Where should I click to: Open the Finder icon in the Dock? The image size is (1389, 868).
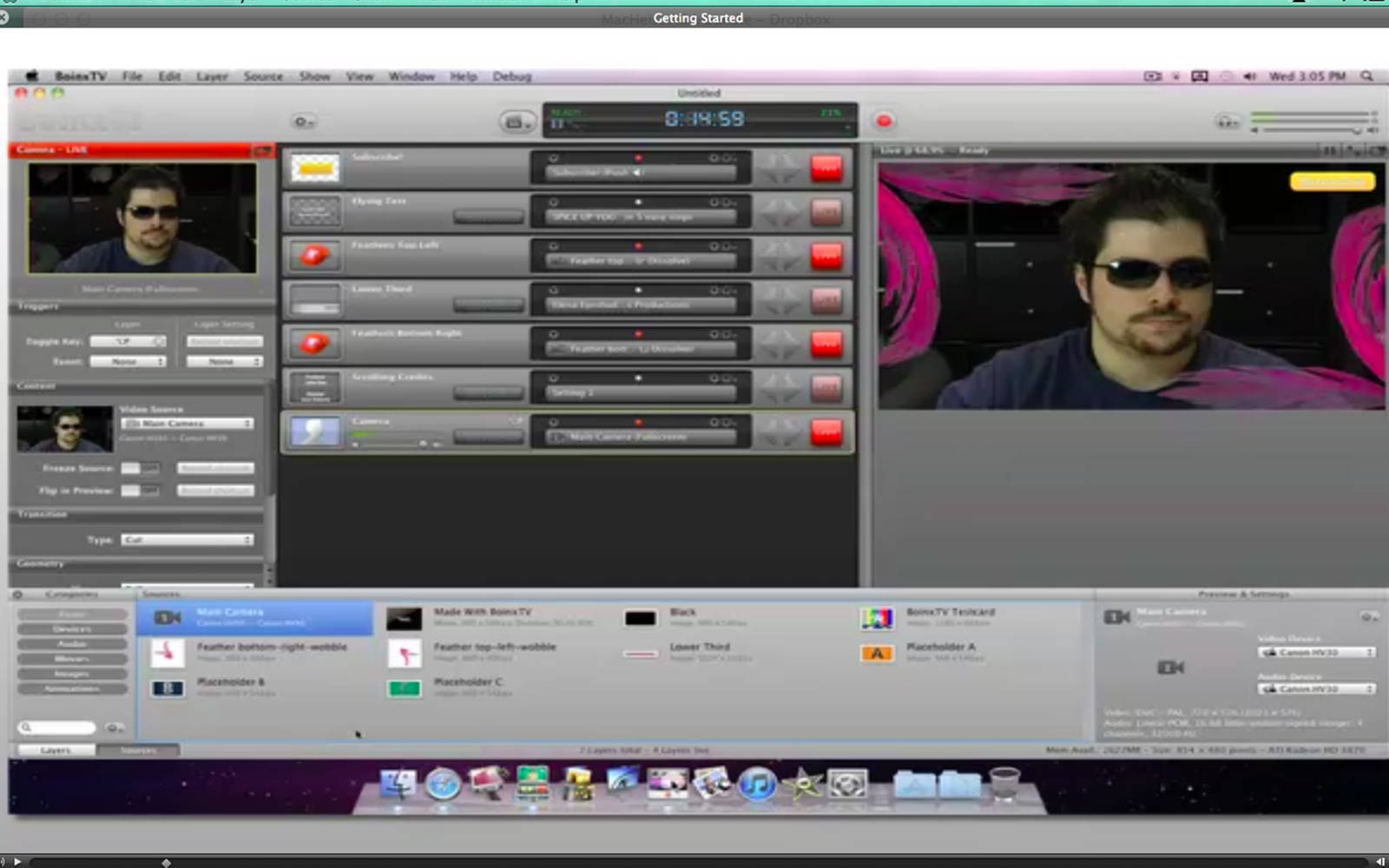pyautogui.click(x=398, y=784)
